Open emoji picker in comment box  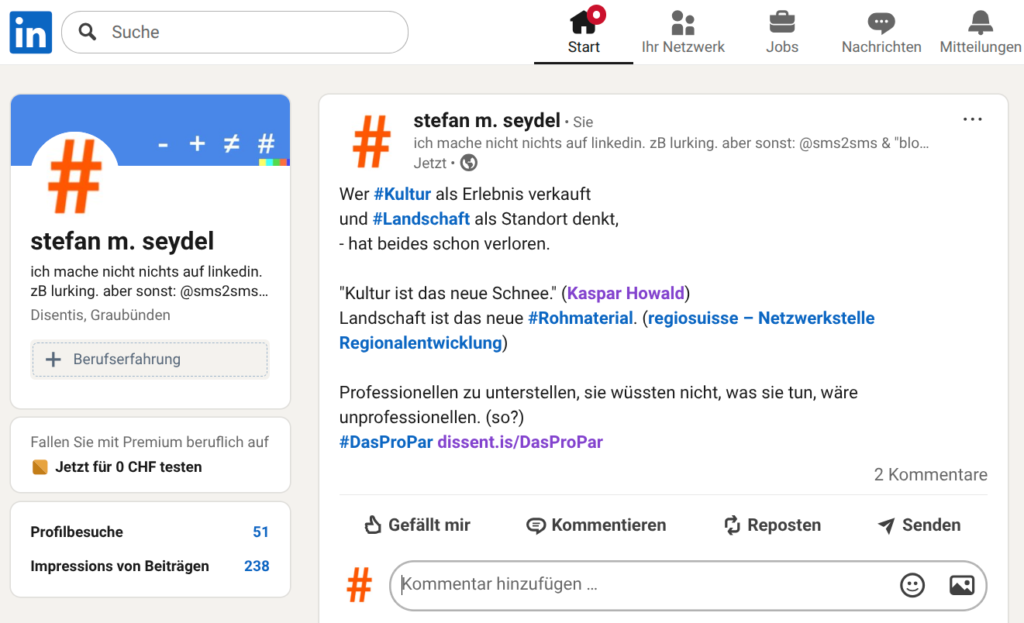912,585
